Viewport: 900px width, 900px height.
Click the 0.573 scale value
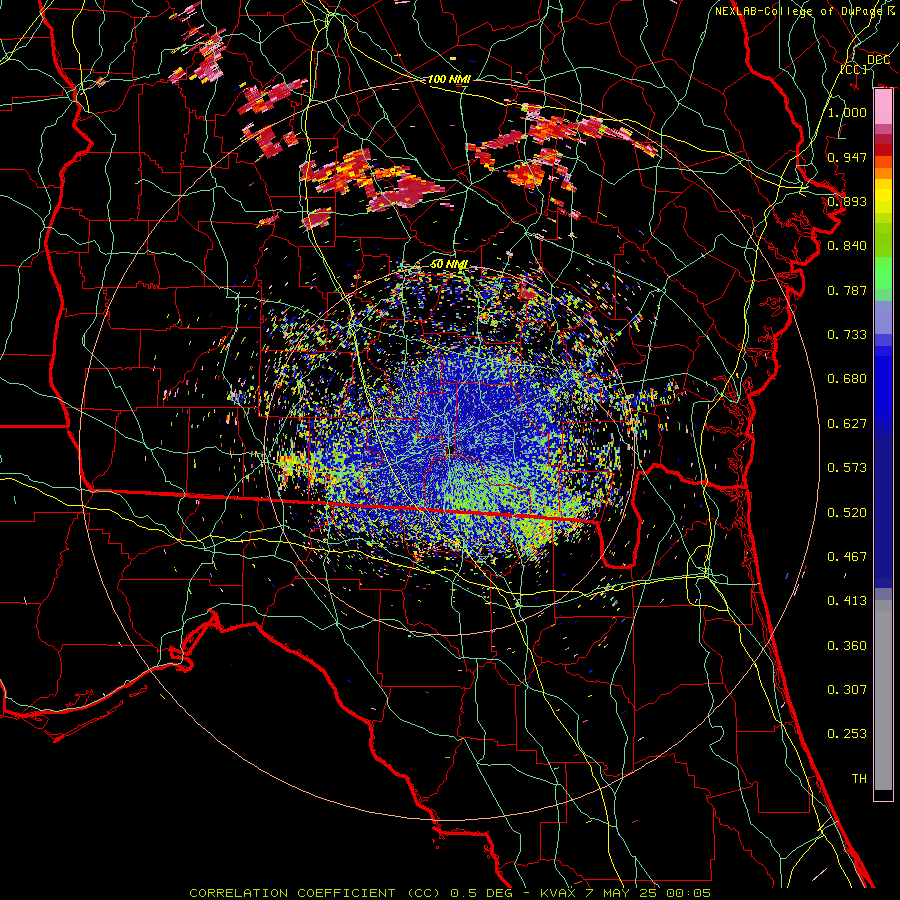point(847,468)
